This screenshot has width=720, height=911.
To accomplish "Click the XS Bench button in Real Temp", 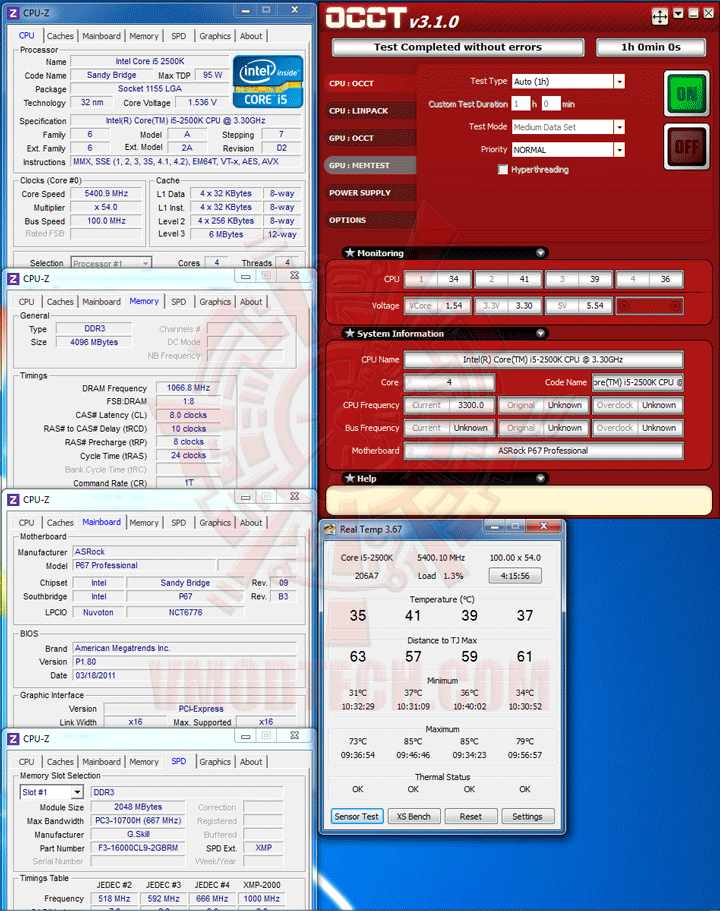I will pyautogui.click(x=414, y=816).
